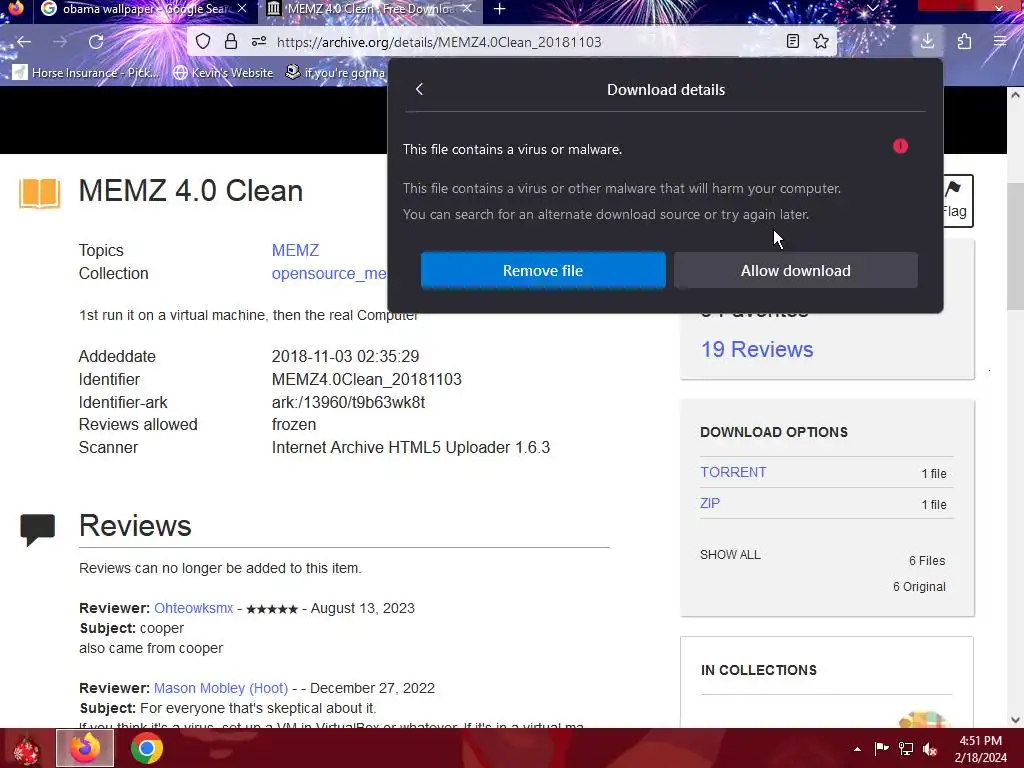Launch Chrome from the taskbar
The width and height of the screenshot is (1024, 768).
pyautogui.click(x=147, y=748)
